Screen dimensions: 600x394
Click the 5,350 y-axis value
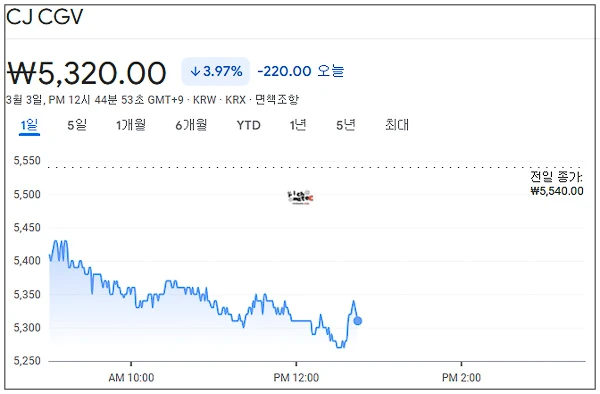pos(27,295)
